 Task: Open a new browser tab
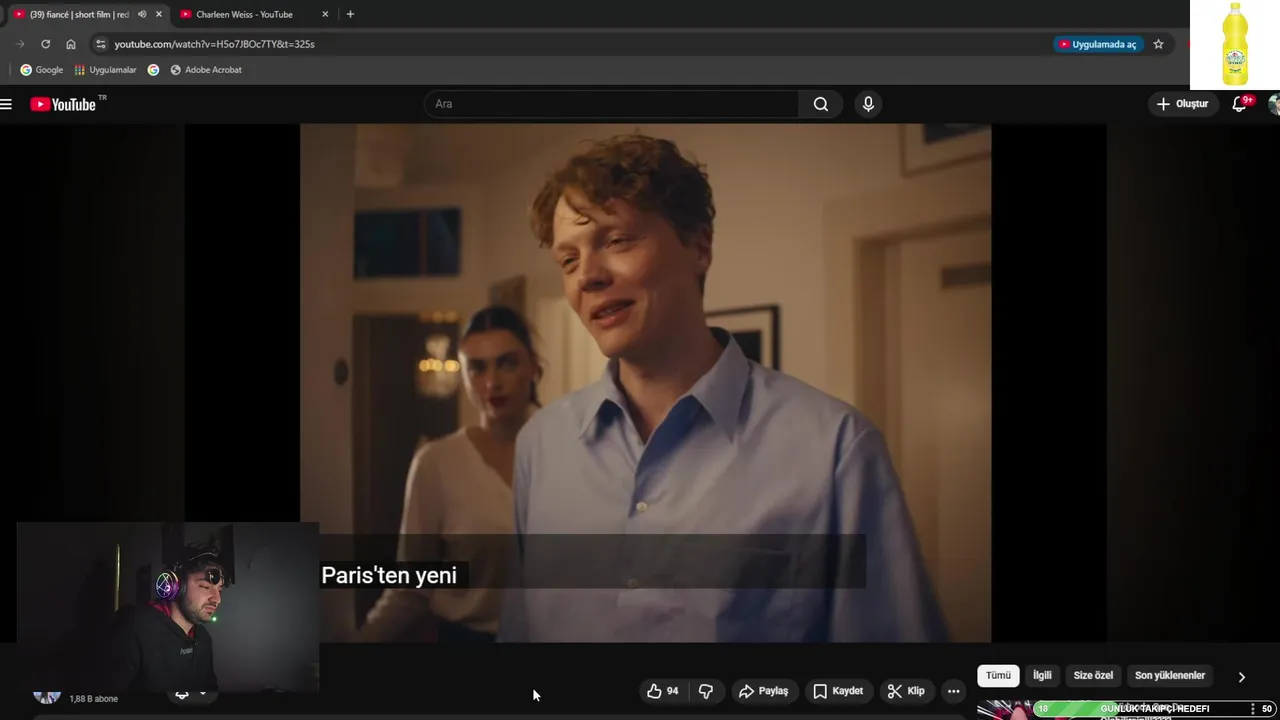click(x=350, y=14)
